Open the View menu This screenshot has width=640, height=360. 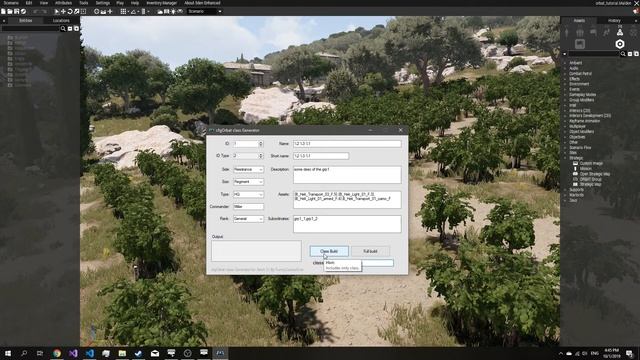tap(44, 3)
